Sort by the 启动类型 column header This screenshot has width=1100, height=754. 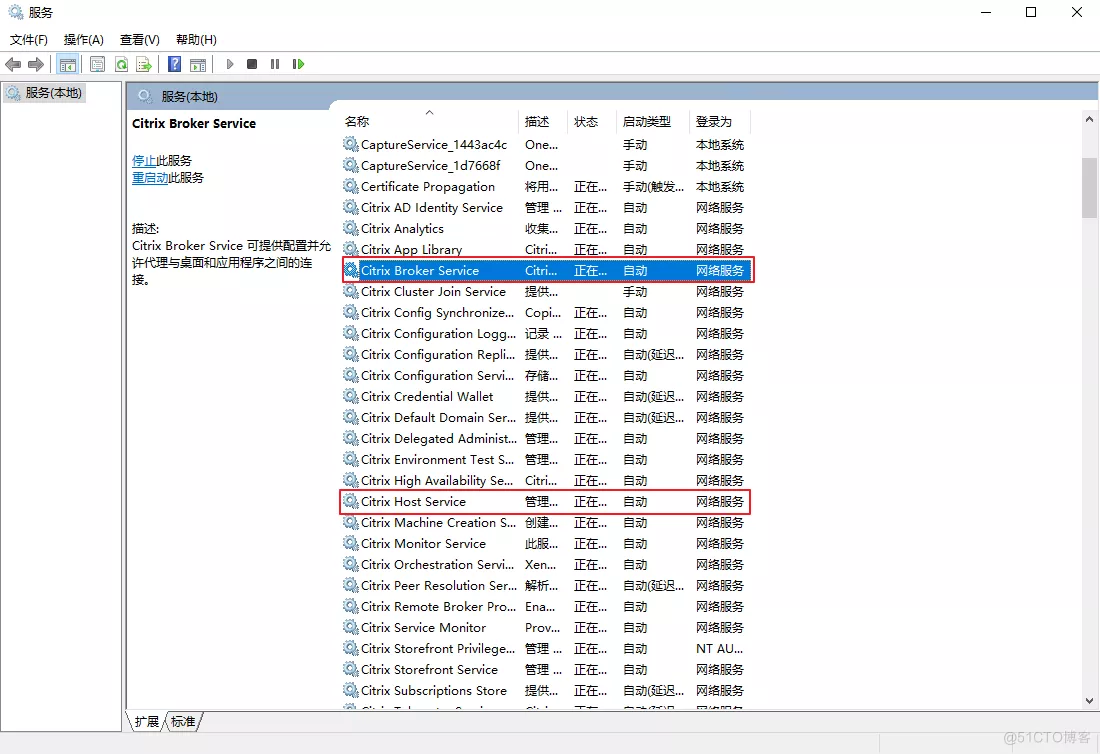[x=653, y=121]
